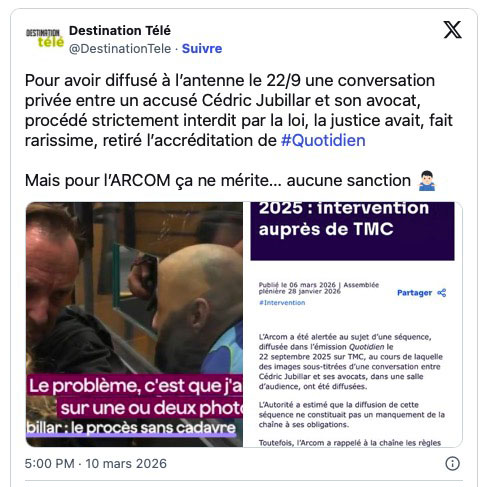Click the #Intervention tag in the screenshot
The width and height of the screenshot is (488, 487).
(282, 303)
